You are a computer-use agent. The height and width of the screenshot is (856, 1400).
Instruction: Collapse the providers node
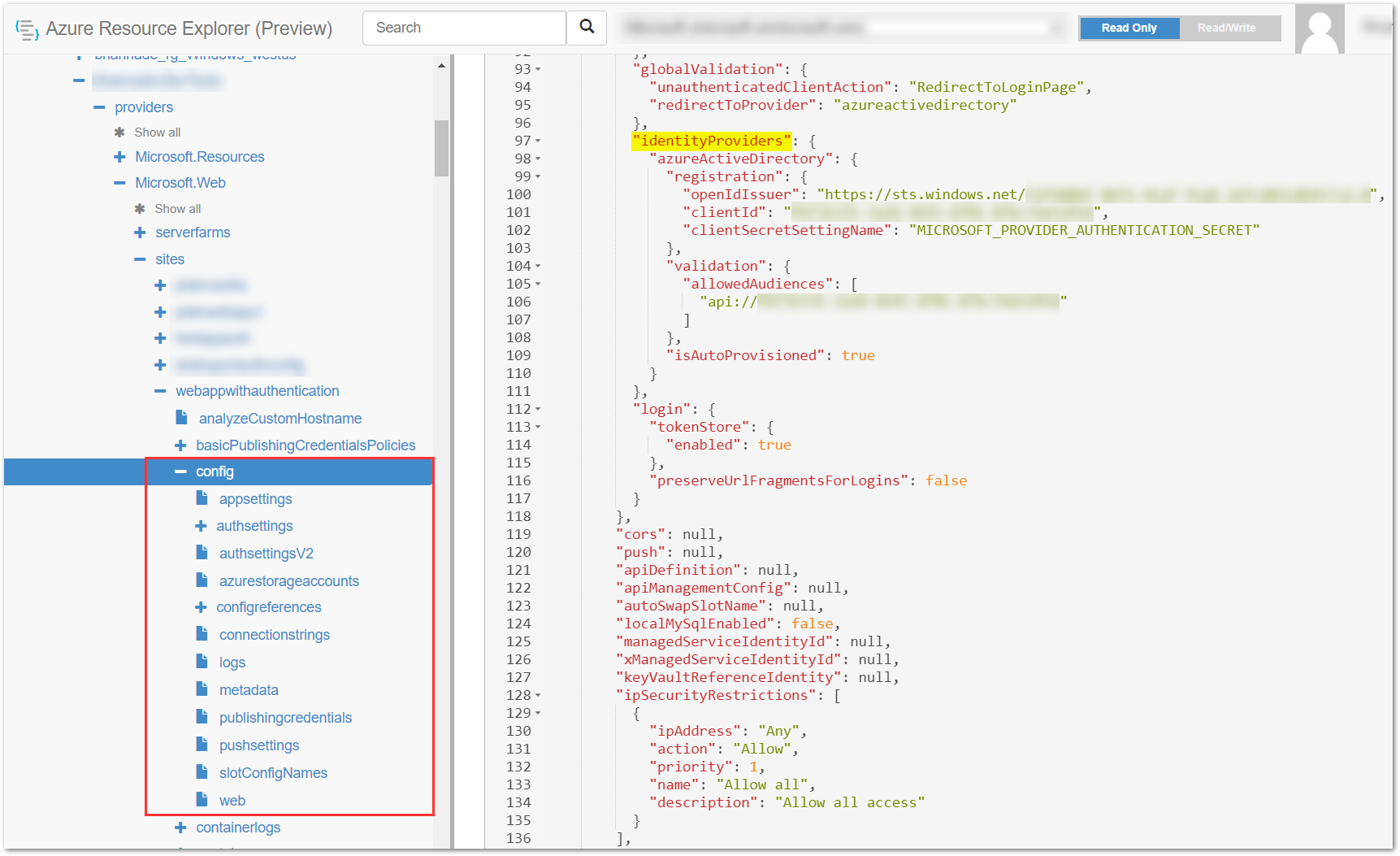tap(99, 107)
